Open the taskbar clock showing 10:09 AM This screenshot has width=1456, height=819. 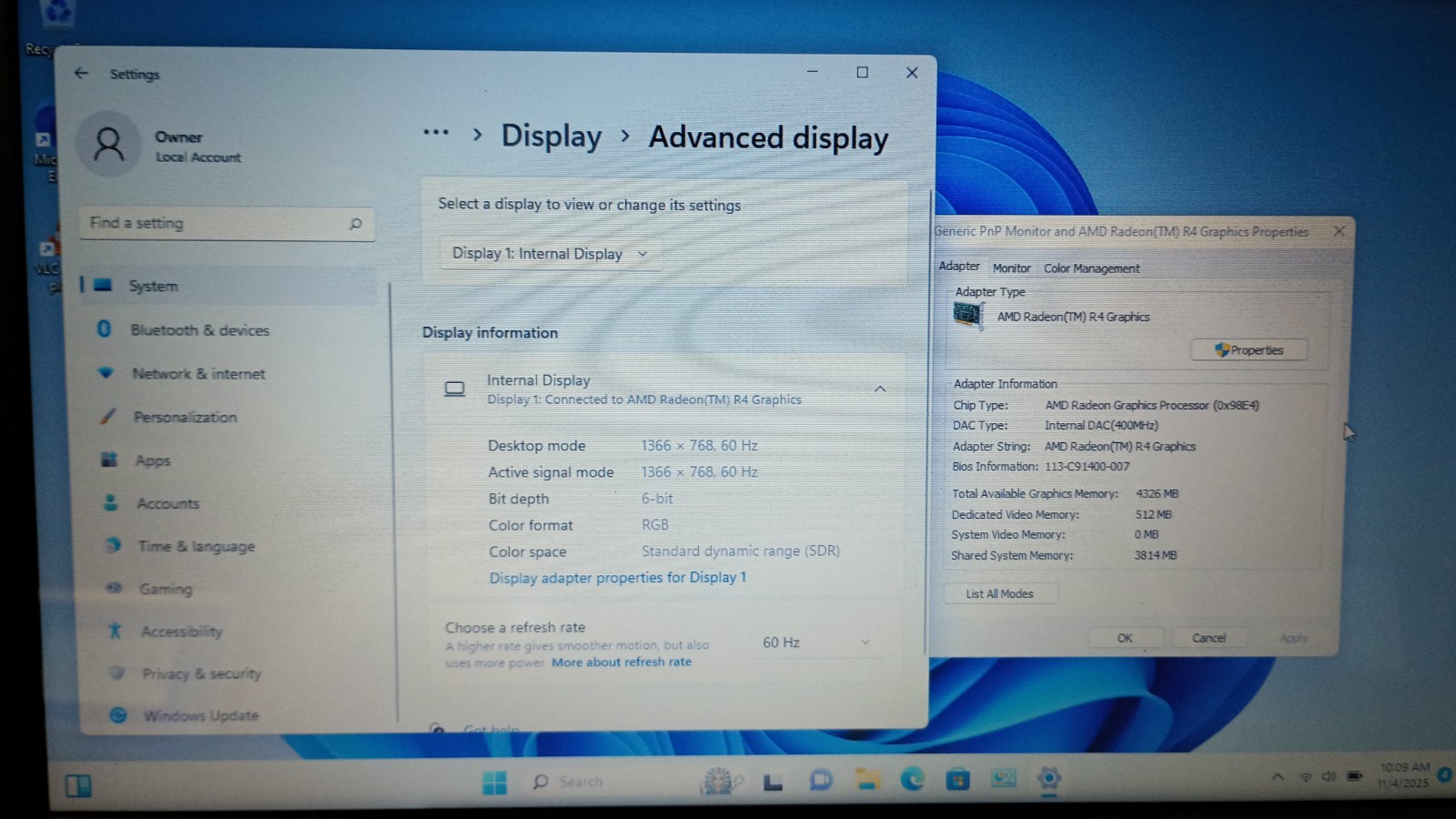point(1404,775)
